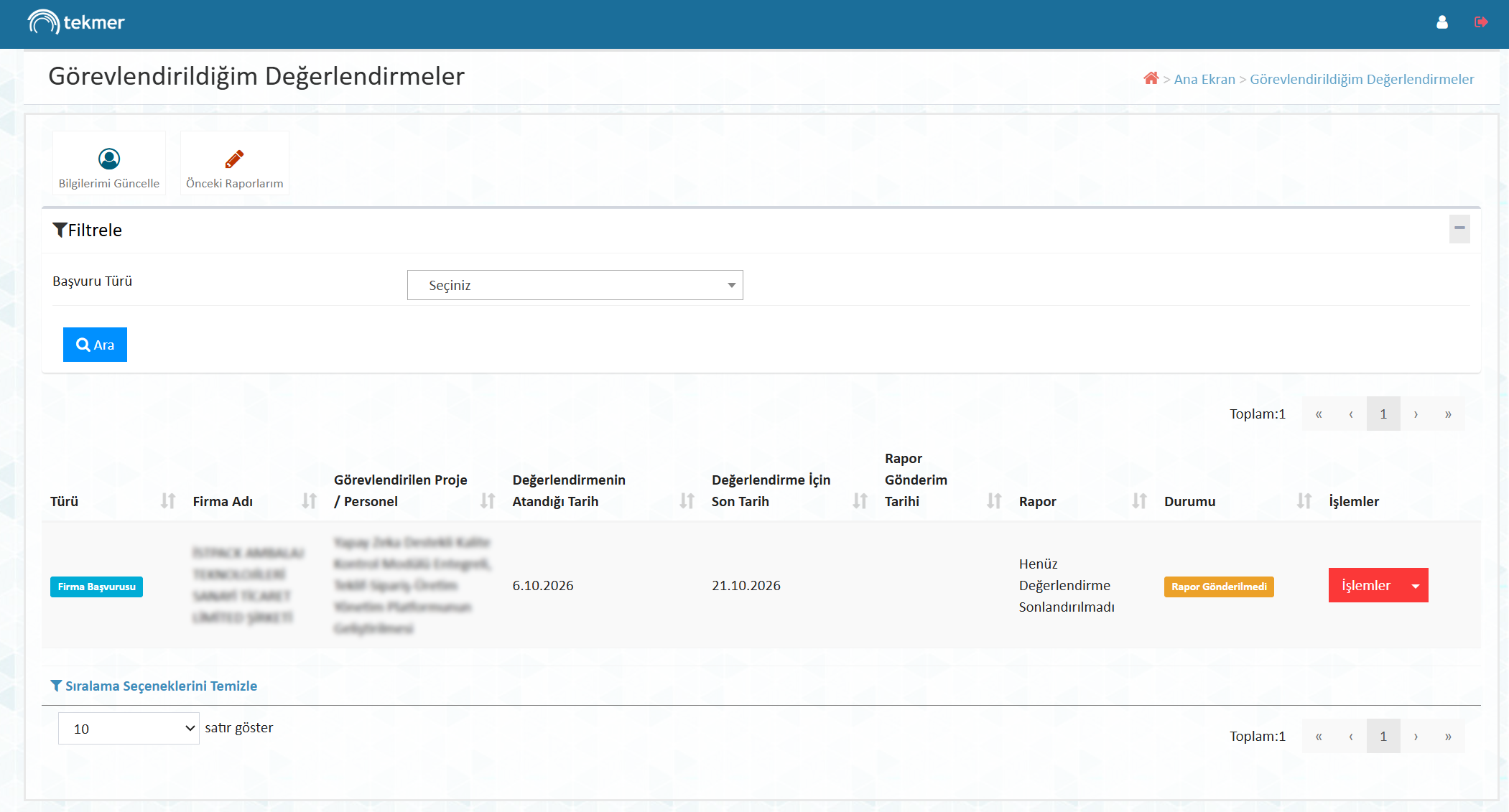Expand the İşlemler dropdown caret
Screen dimensions: 1509x812
click(1416, 585)
